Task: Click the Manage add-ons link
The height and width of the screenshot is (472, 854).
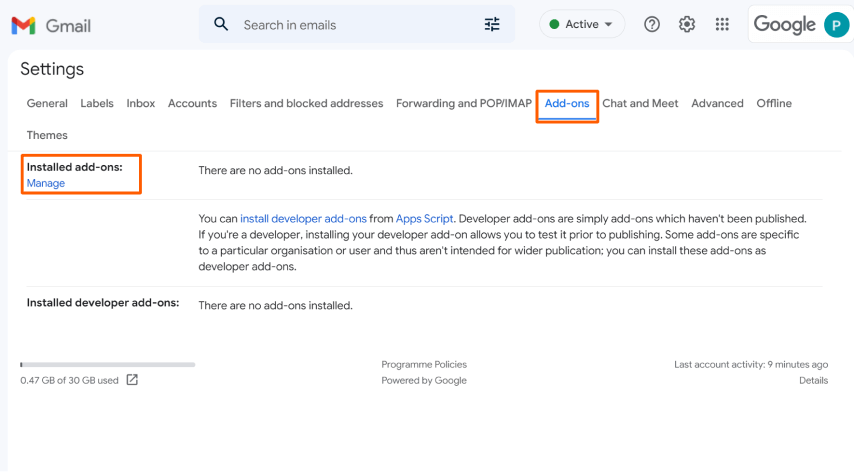Action: coord(46,183)
